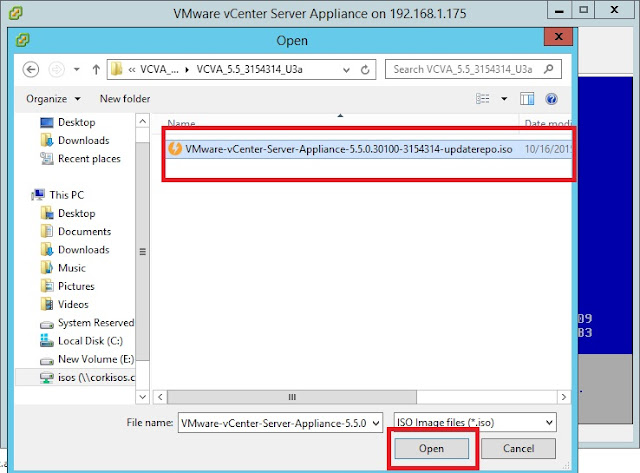Select Videos folder

point(64,304)
